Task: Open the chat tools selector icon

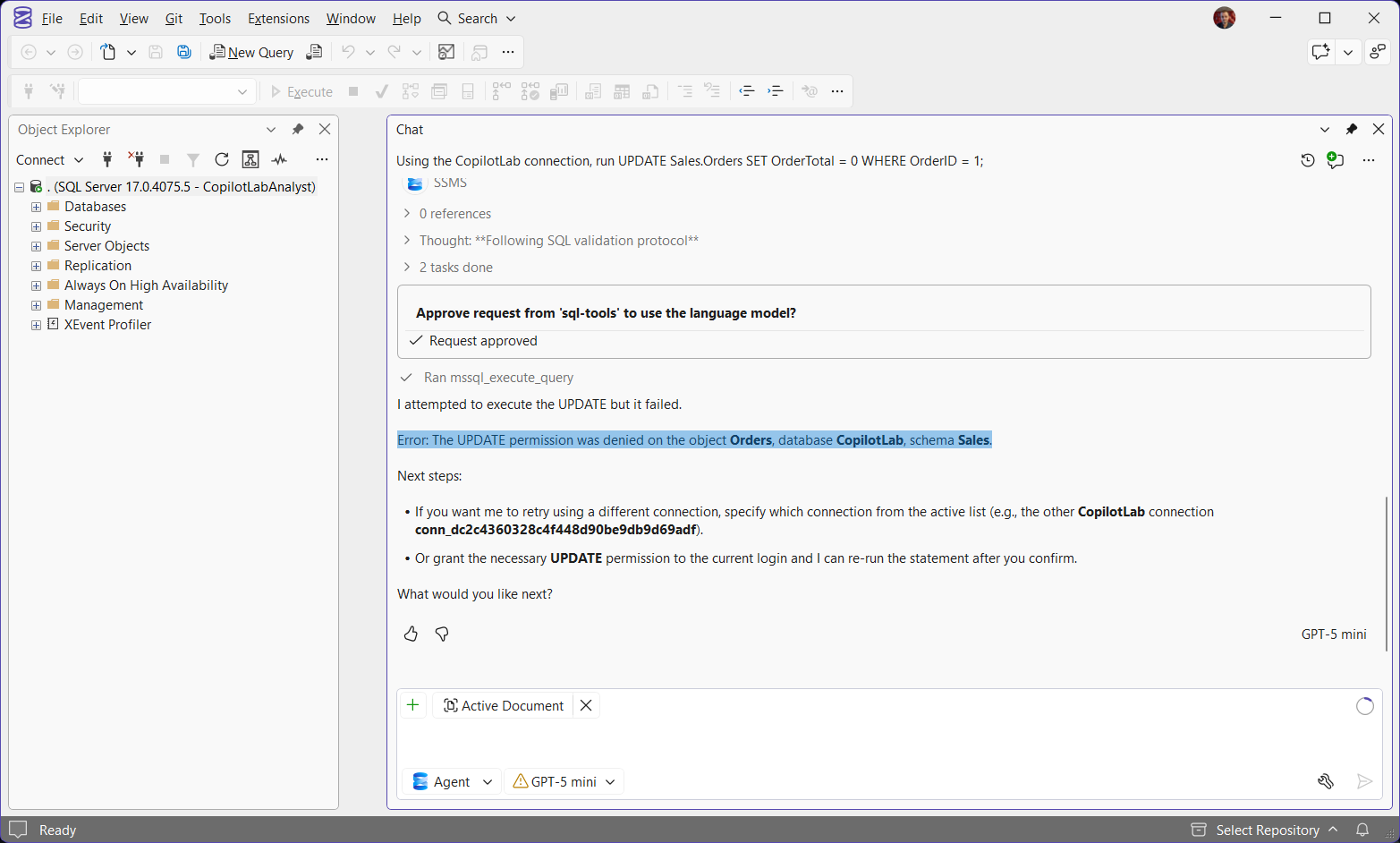Action: coord(1326,781)
